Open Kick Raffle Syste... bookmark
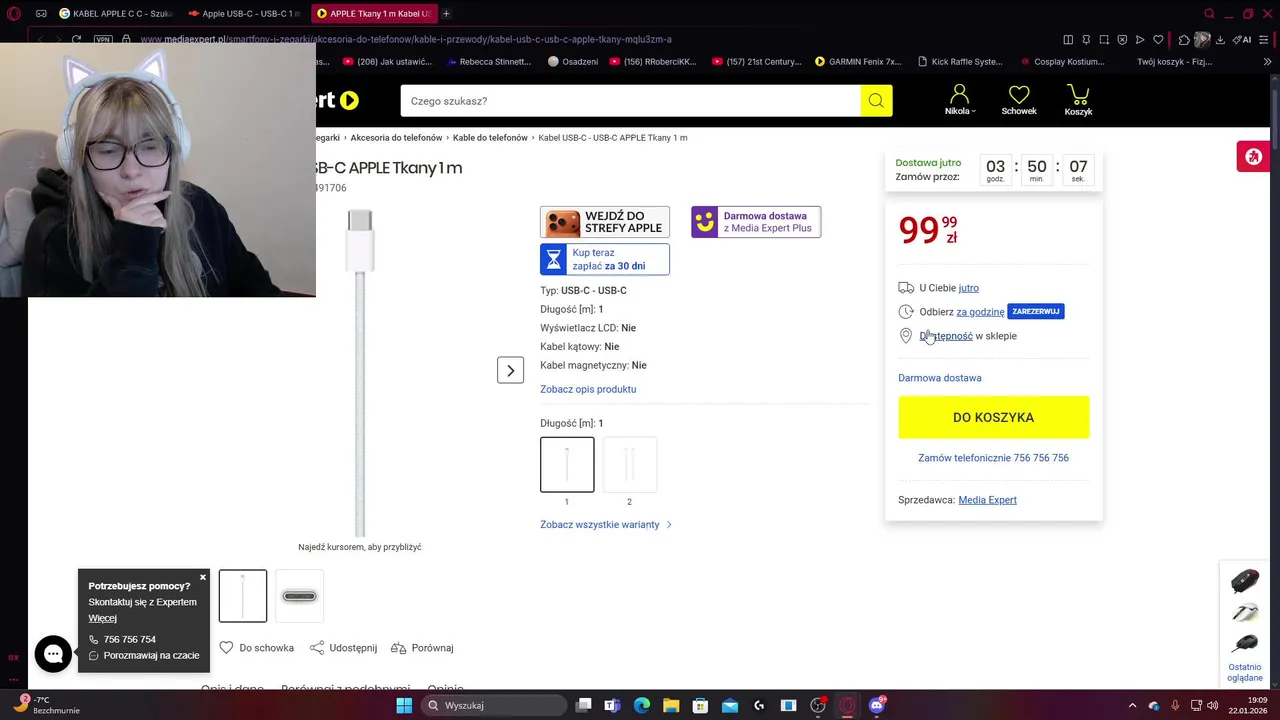The height and width of the screenshot is (720, 1280). [x=960, y=61]
